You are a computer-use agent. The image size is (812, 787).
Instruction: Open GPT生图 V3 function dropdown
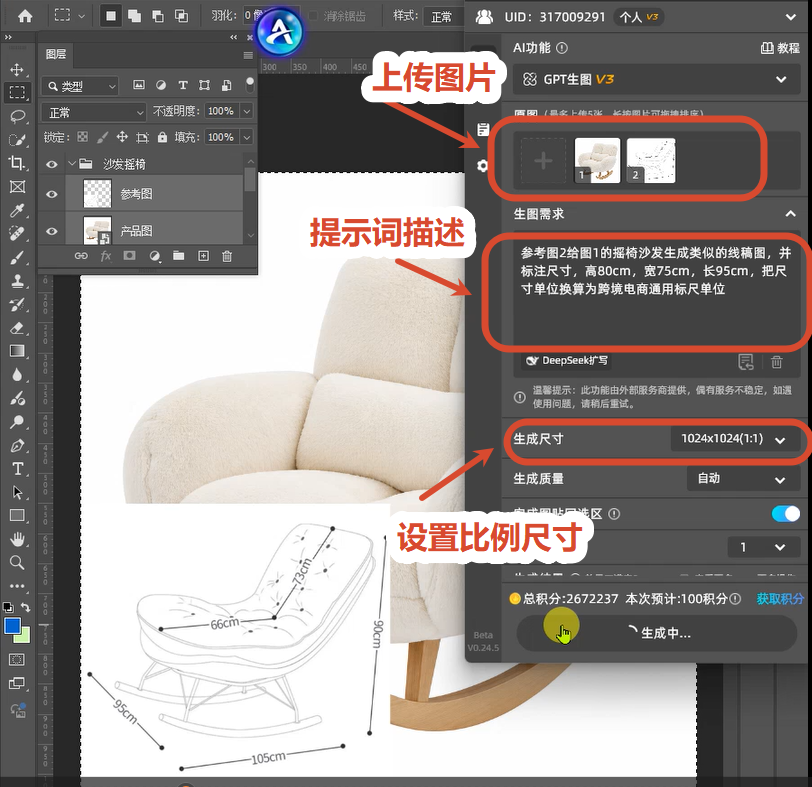(656, 79)
